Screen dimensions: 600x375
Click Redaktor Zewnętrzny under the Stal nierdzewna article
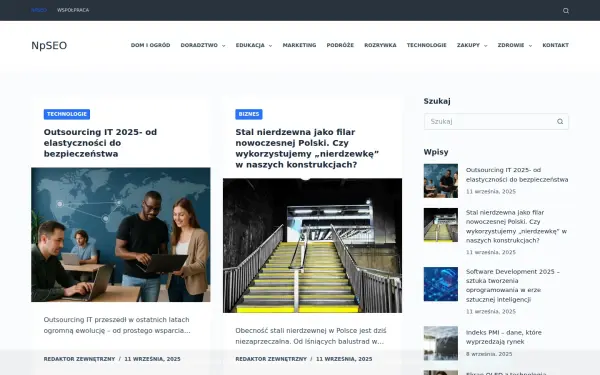pyautogui.click(x=271, y=359)
